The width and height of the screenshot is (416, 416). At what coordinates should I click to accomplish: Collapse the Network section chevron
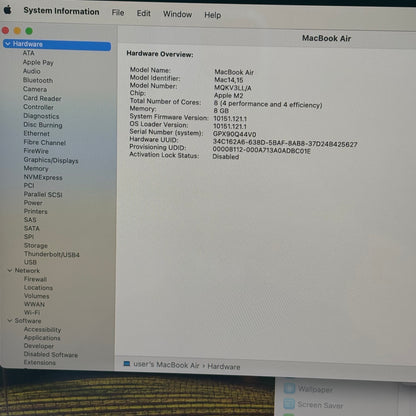click(x=10, y=270)
